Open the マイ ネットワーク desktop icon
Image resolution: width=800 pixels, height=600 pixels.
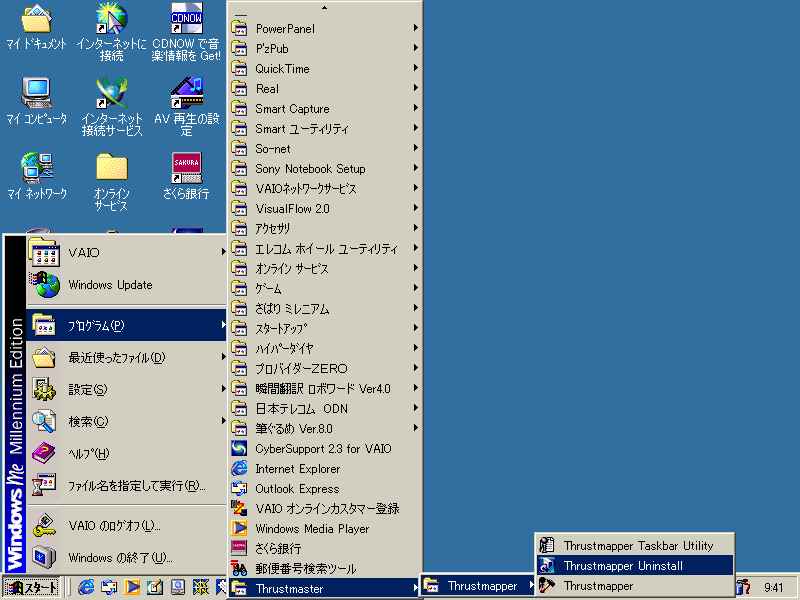point(37,176)
